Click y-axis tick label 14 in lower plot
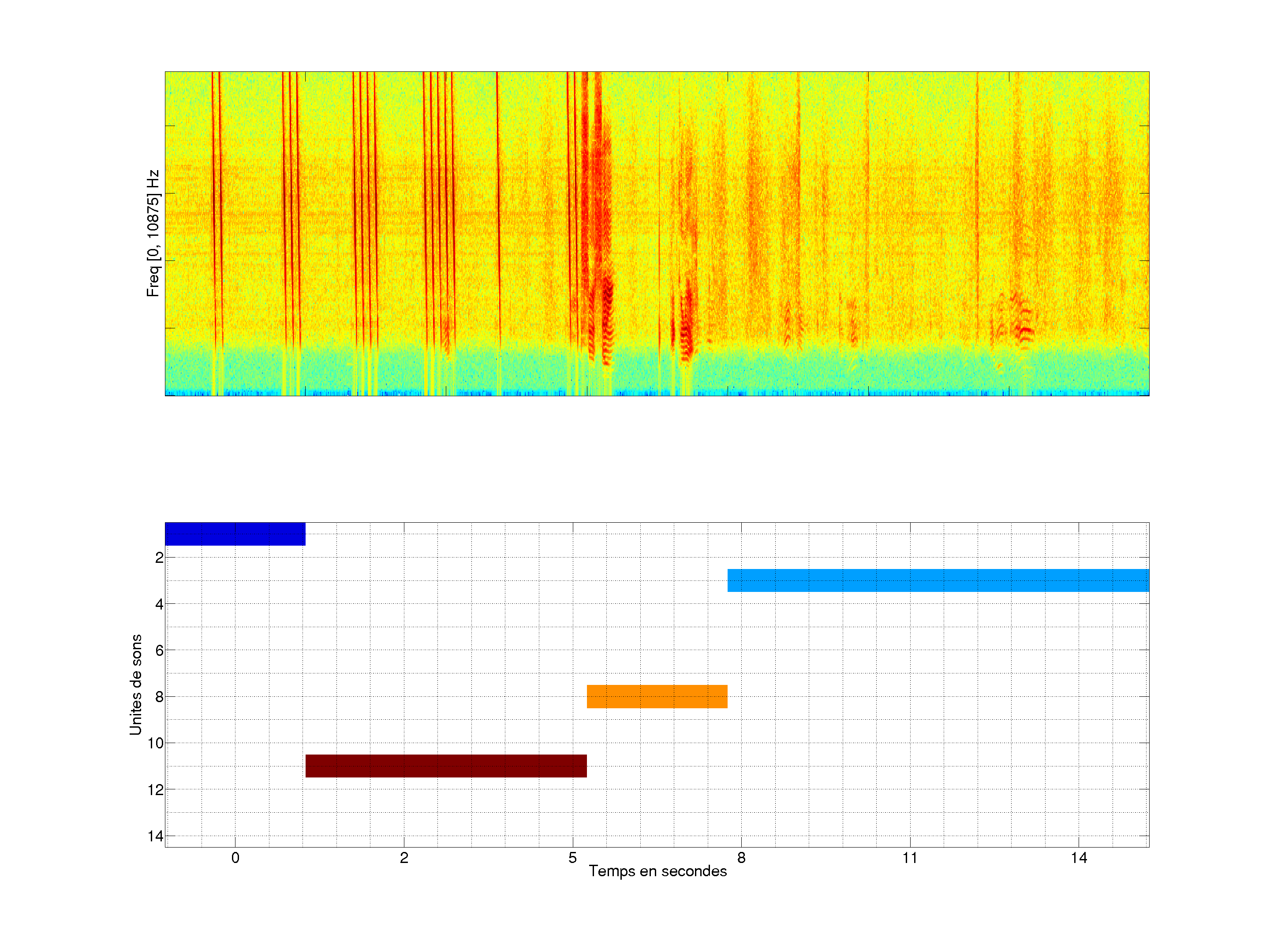 pyautogui.click(x=155, y=836)
